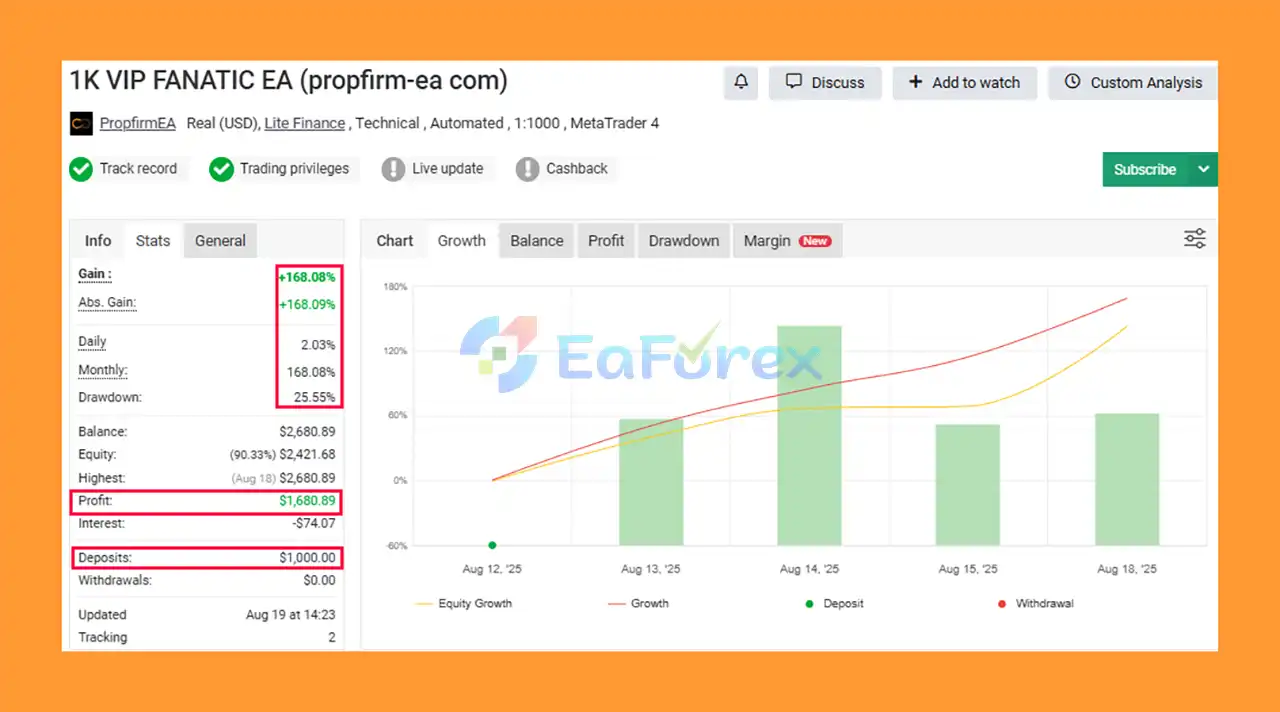This screenshot has height=712, width=1280.
Task: Toggle the Deposit legend marker
Action: [x=833, y=604]
